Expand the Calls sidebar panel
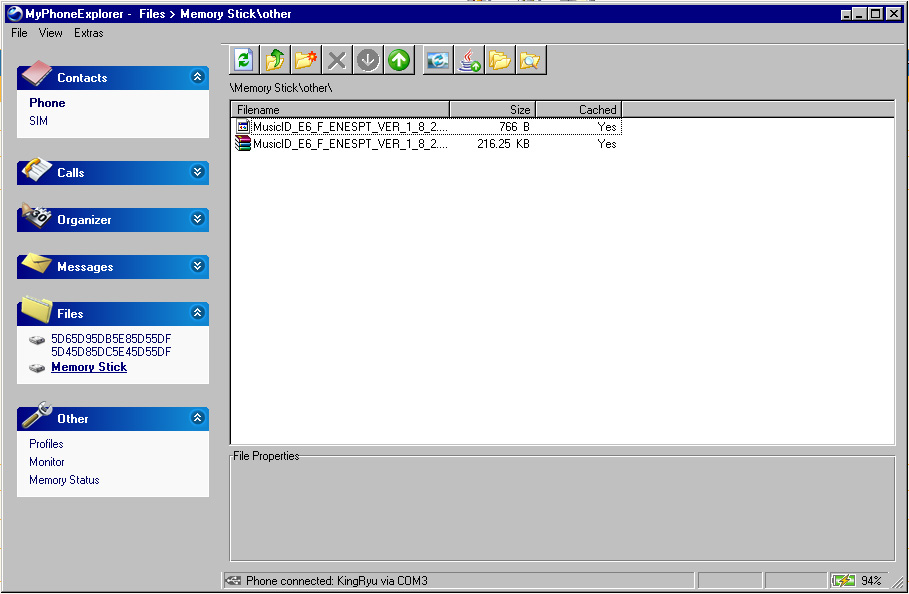This screenshot has width=909, height=594. tap(197, 173)
